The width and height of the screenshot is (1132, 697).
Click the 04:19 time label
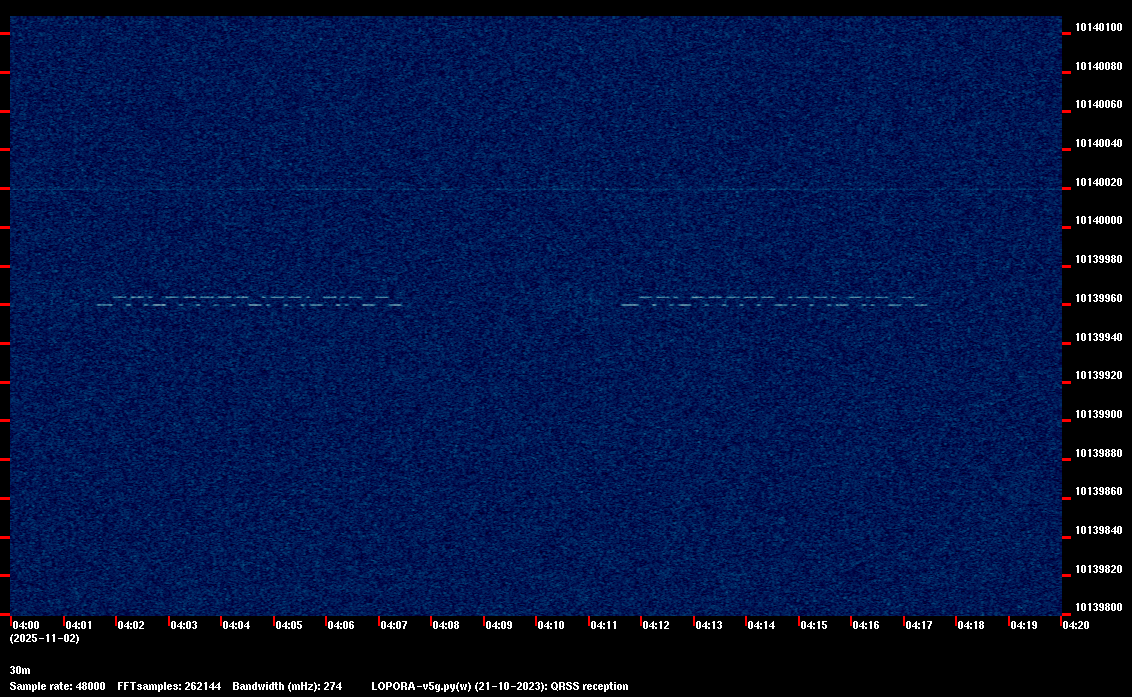pyautogui.click(x=1023, y=625)
